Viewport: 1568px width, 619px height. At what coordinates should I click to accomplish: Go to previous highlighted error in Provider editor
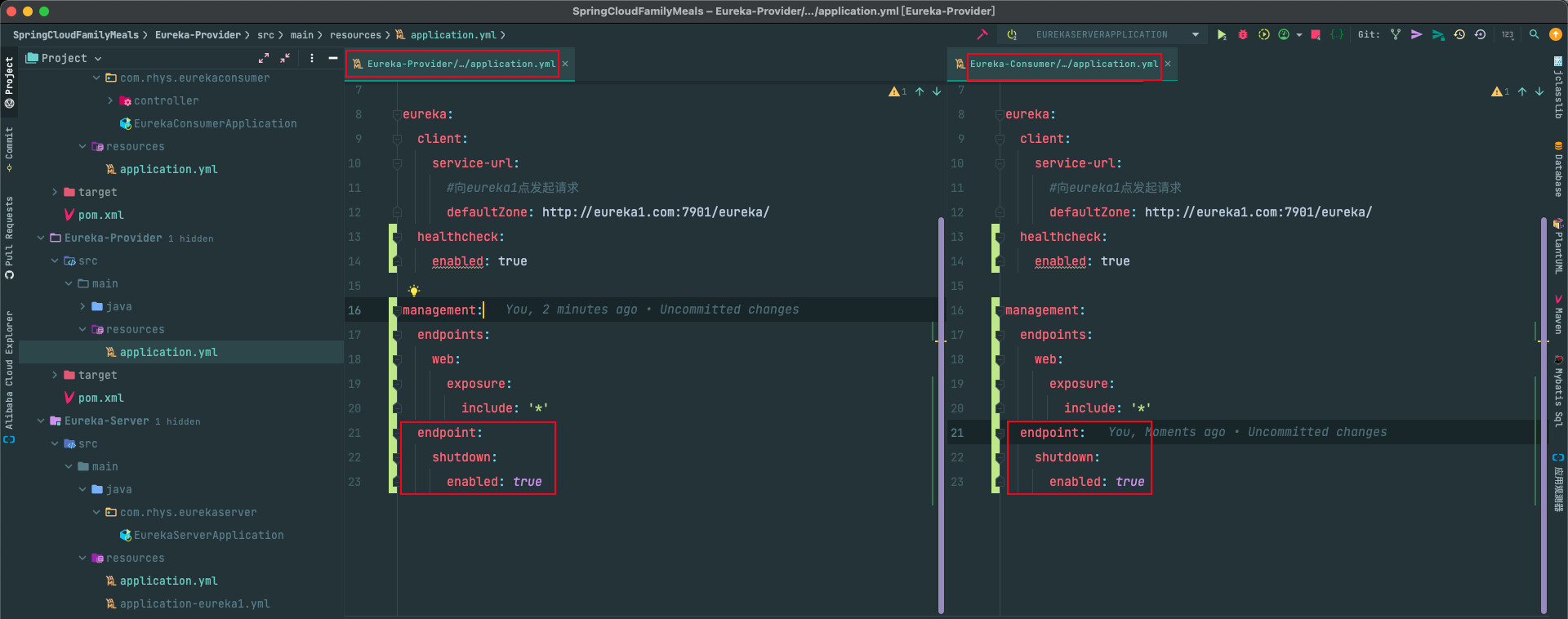[x=920, y=91]
